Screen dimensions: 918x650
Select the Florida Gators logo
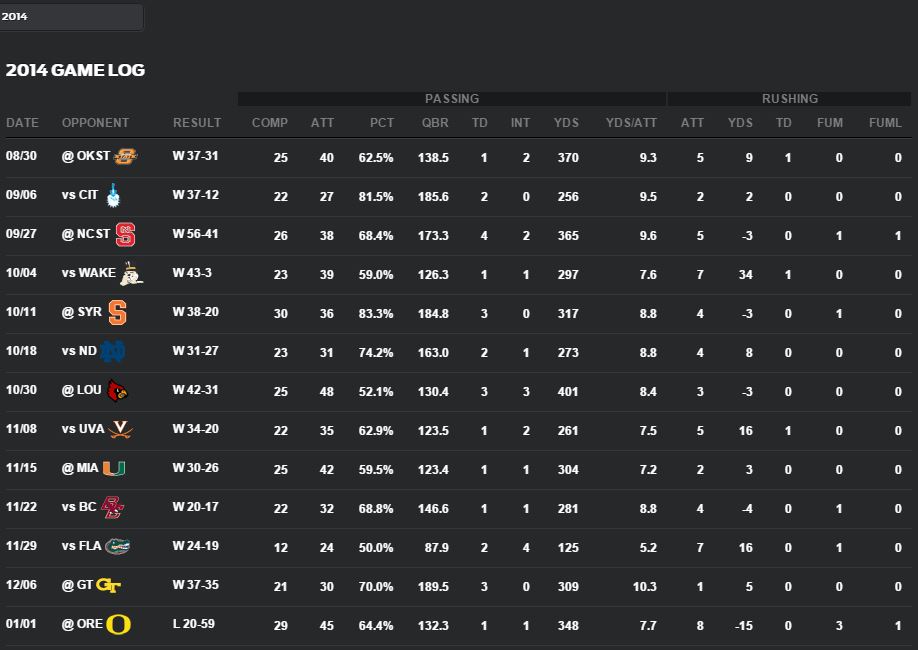tap(118, 547)
